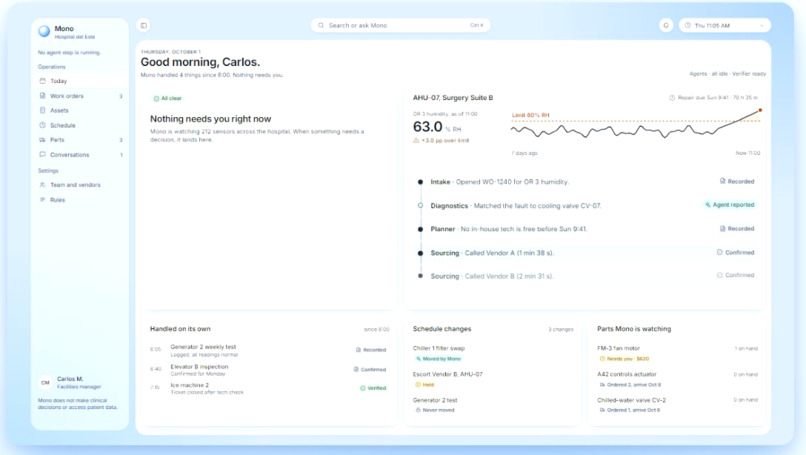
Task: Click the Work orders document icon
Action: click(x=43, y=96)
